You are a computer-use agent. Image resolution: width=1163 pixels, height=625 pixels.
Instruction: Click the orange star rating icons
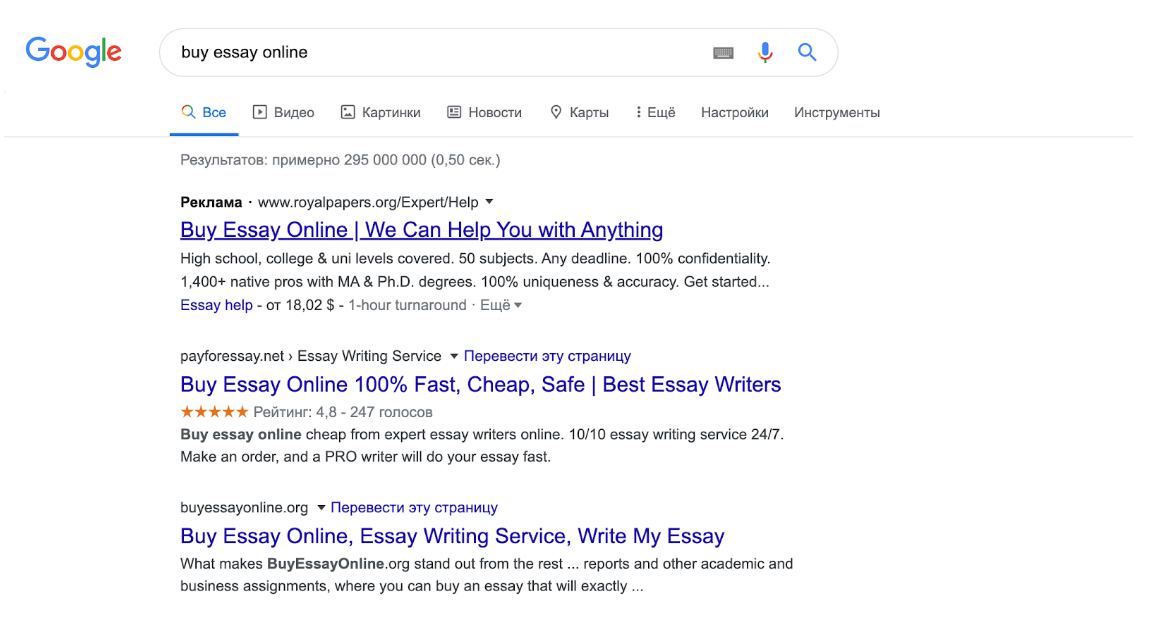[214, 411]
